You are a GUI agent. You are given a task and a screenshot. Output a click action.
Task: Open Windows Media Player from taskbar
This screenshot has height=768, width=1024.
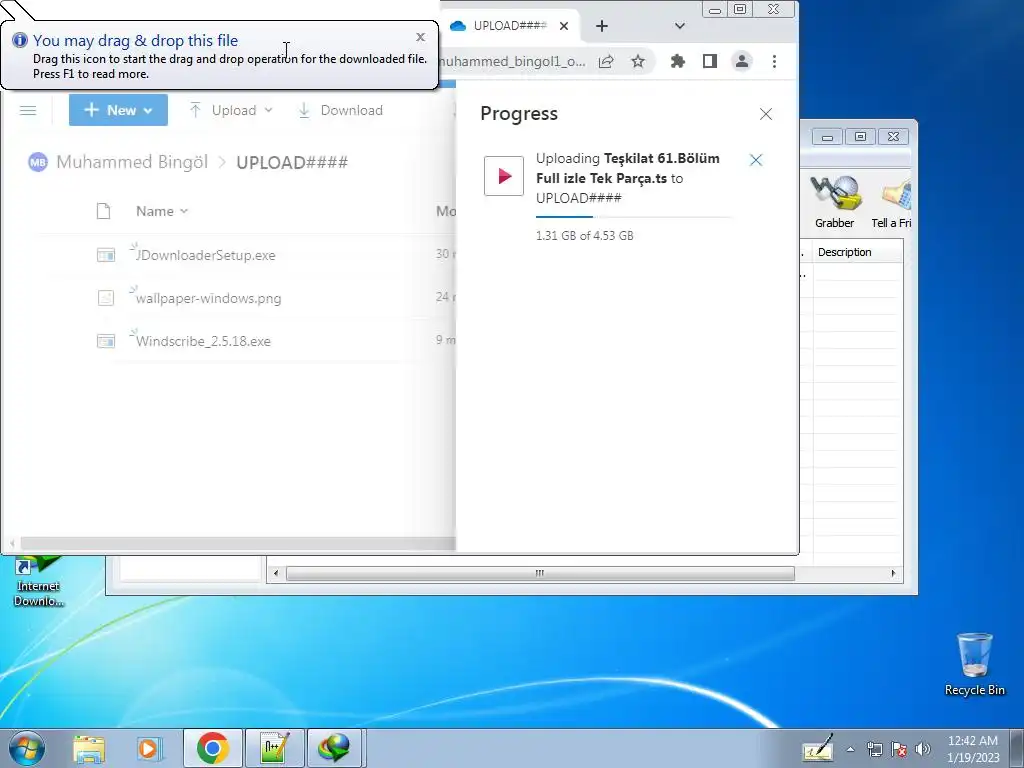click(x=149, y=748)
